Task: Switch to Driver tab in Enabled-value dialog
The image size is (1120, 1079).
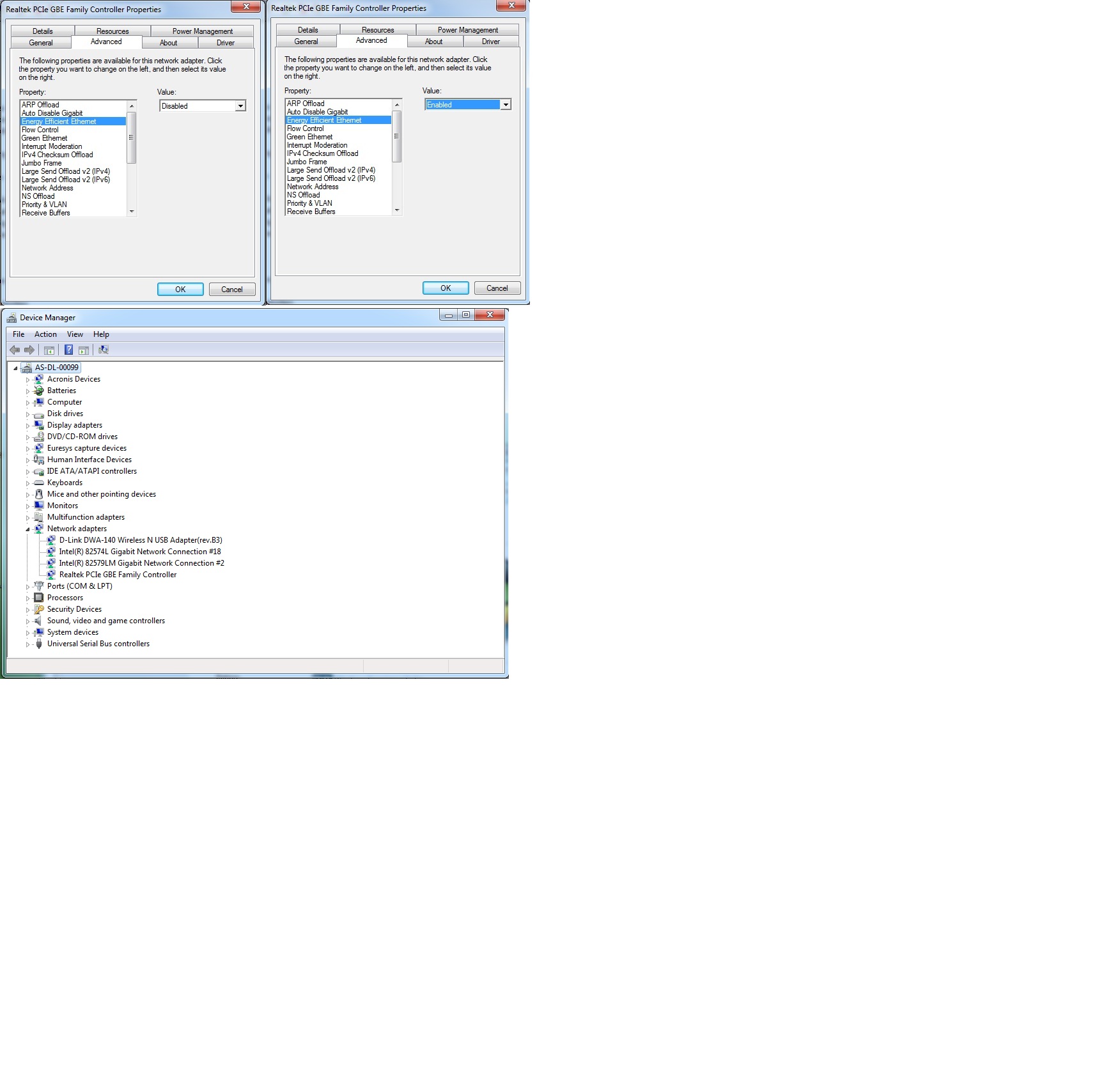Action: pyautogui.click(x=491, y=42)
